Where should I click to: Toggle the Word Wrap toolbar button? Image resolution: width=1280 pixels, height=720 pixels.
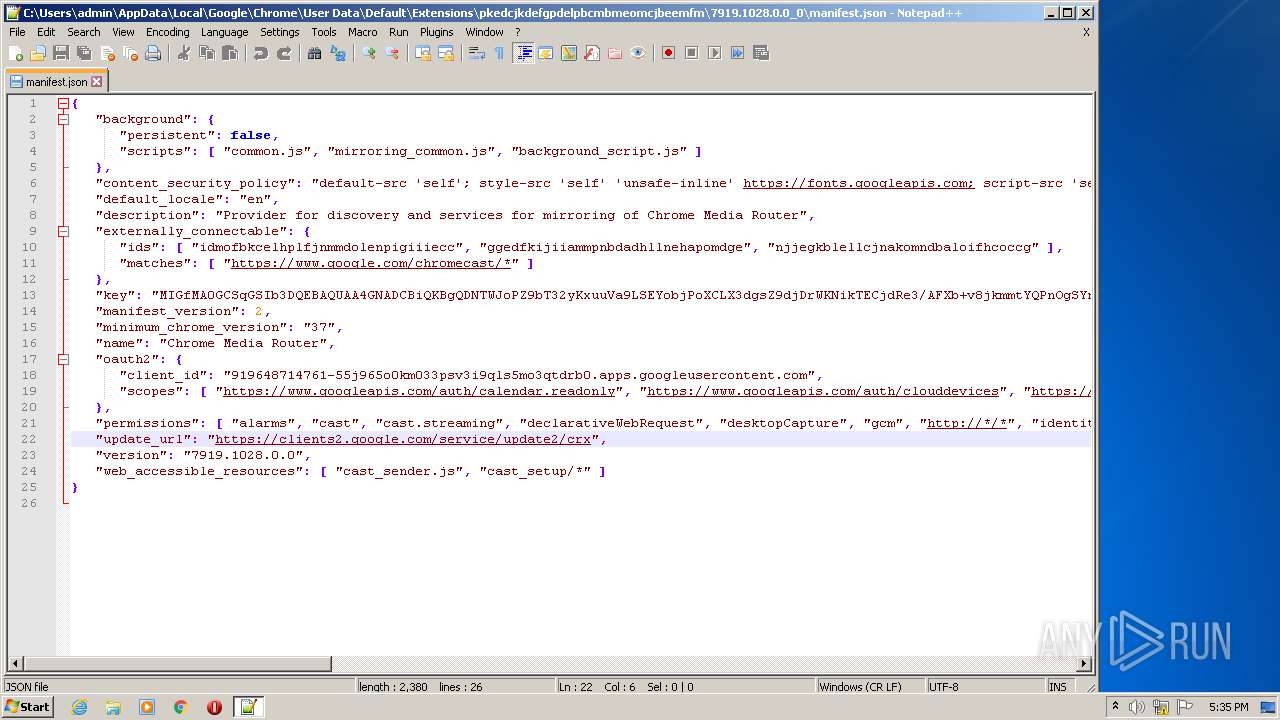click(477, 53)
